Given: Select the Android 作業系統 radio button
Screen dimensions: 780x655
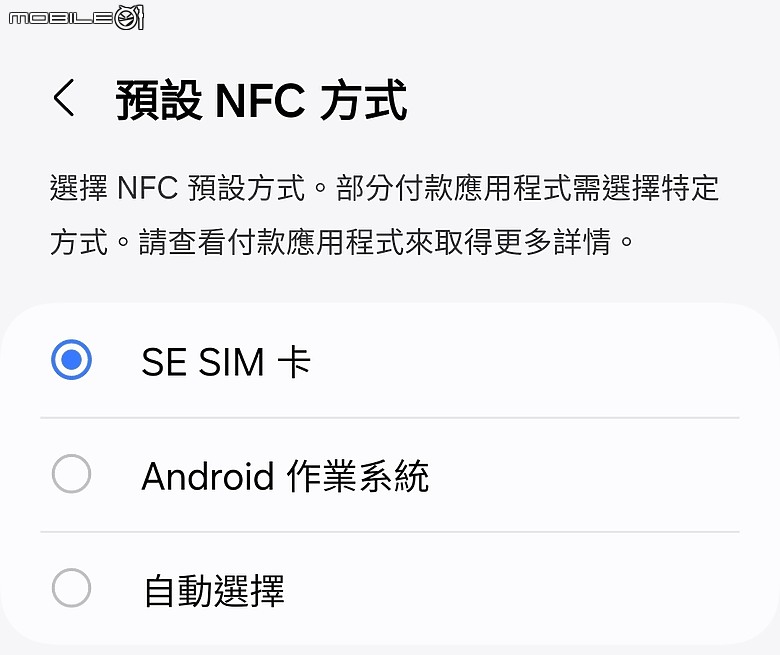Looking at the screenshot, I should click(72, 473).
